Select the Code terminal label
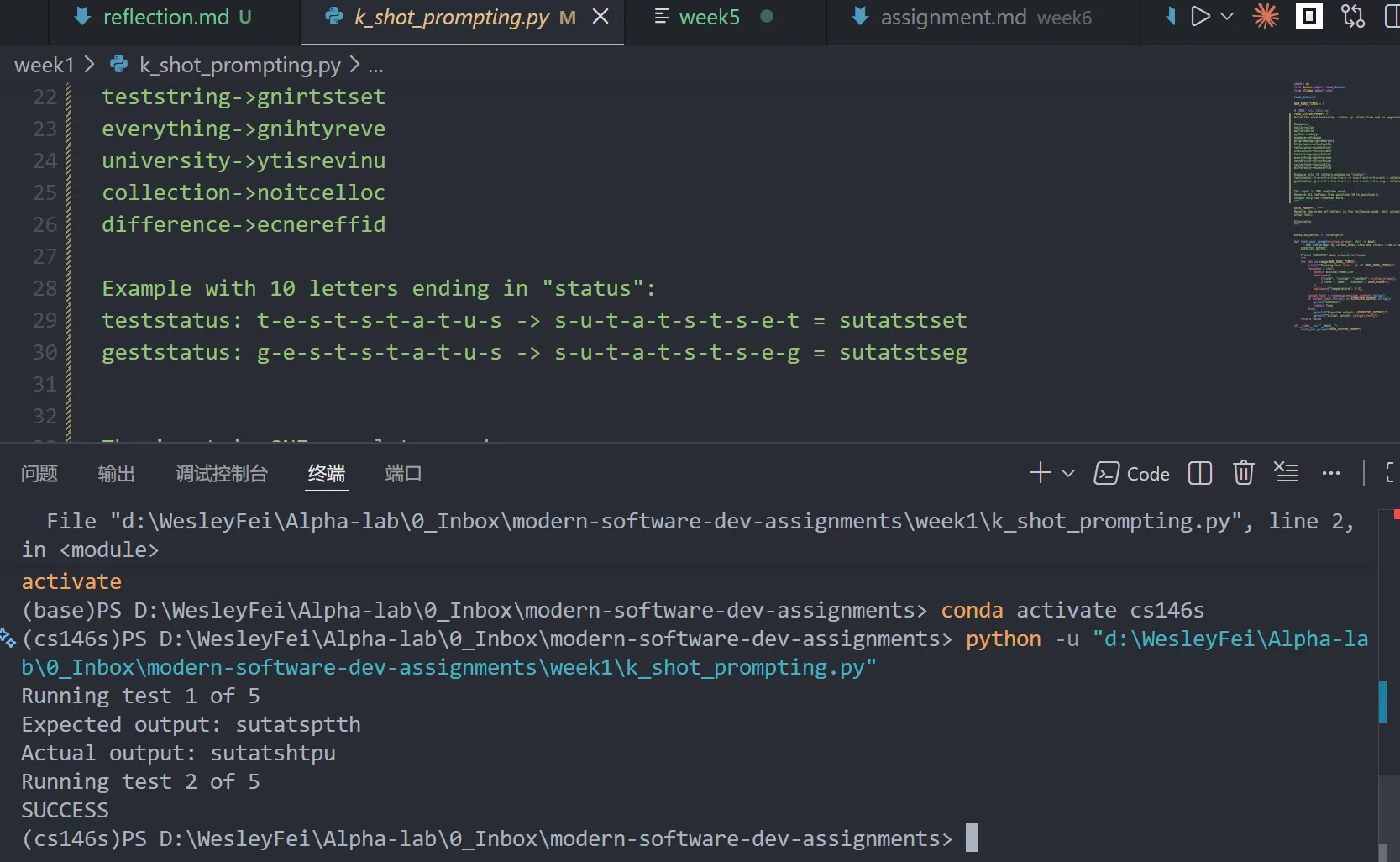Image resolution: width=1400 pixels, height=862 pixels. tap(1147, 474)
